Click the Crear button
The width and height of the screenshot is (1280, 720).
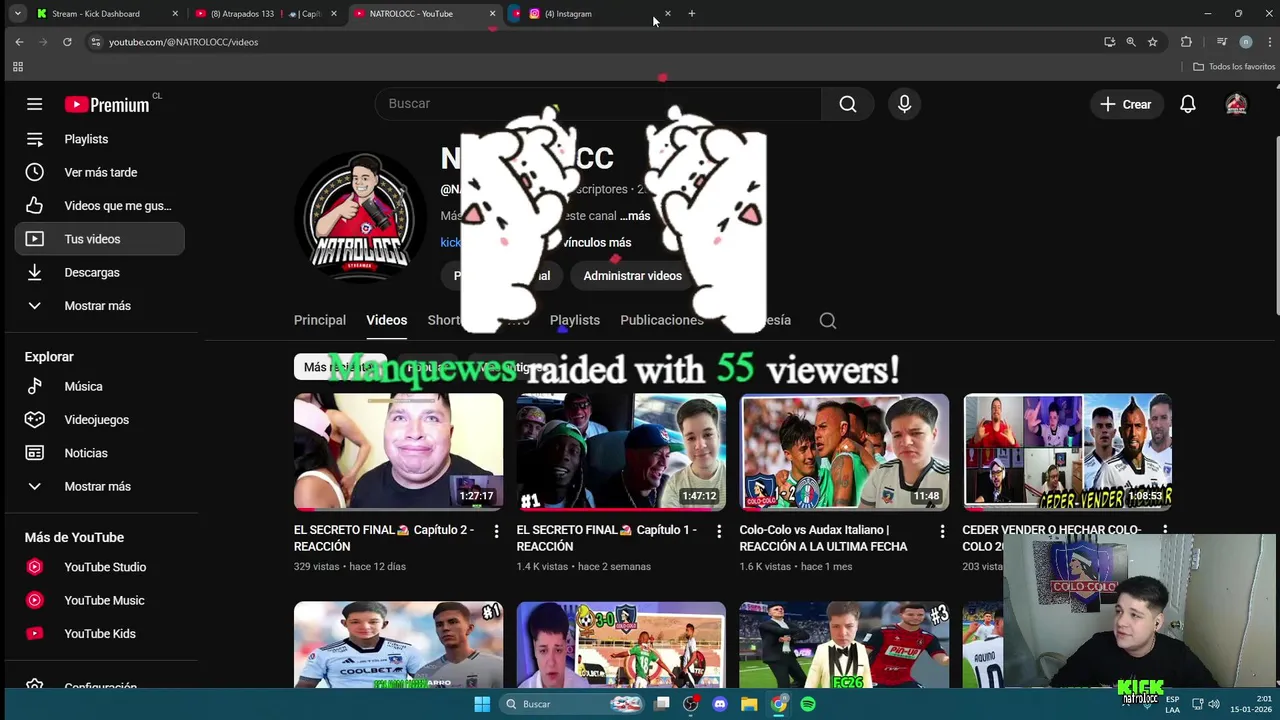click(x=1126, y=104)
